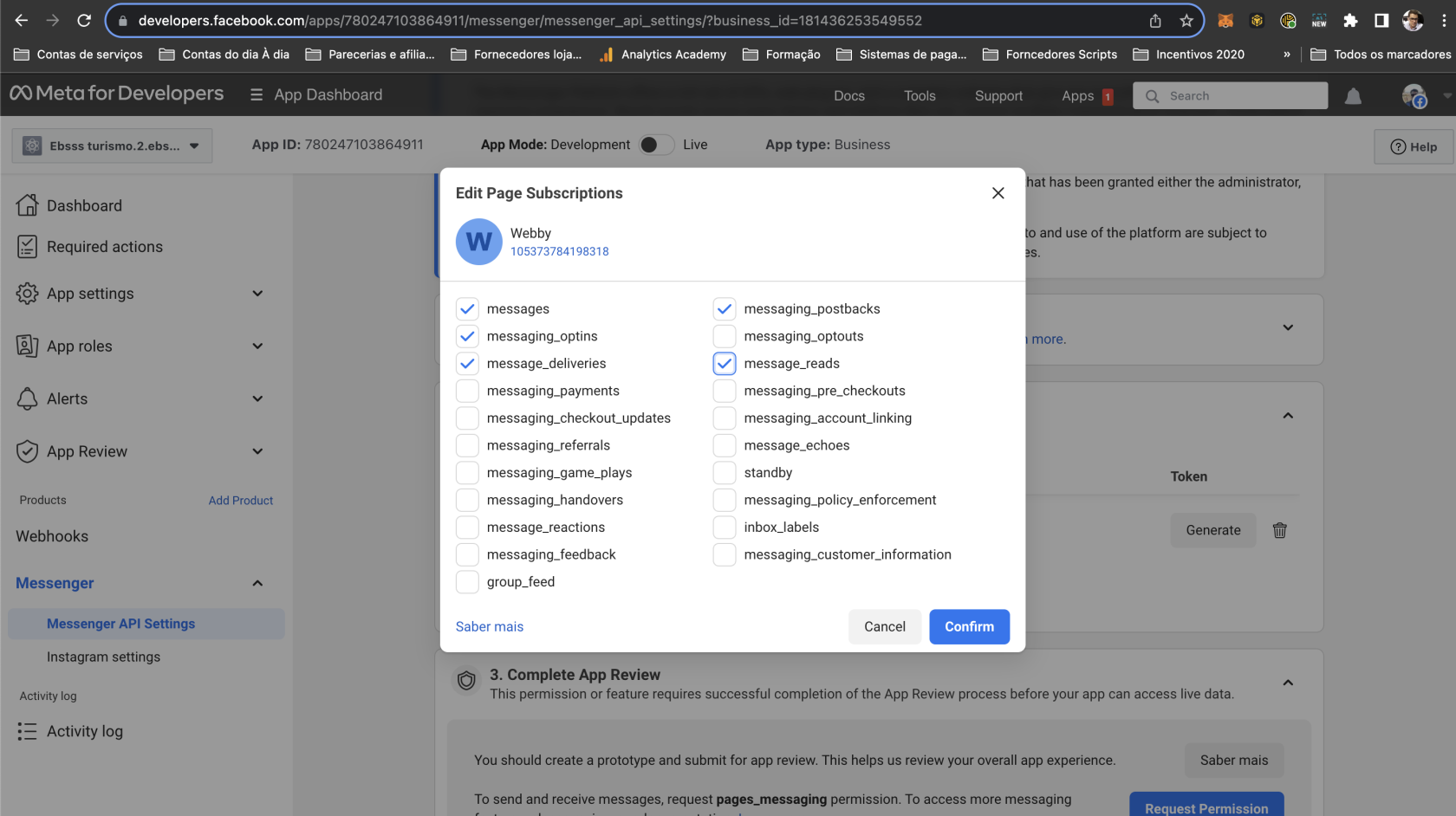Click the App roles badge icon
The image size is (1456, 816).
(x=27, y=346)
